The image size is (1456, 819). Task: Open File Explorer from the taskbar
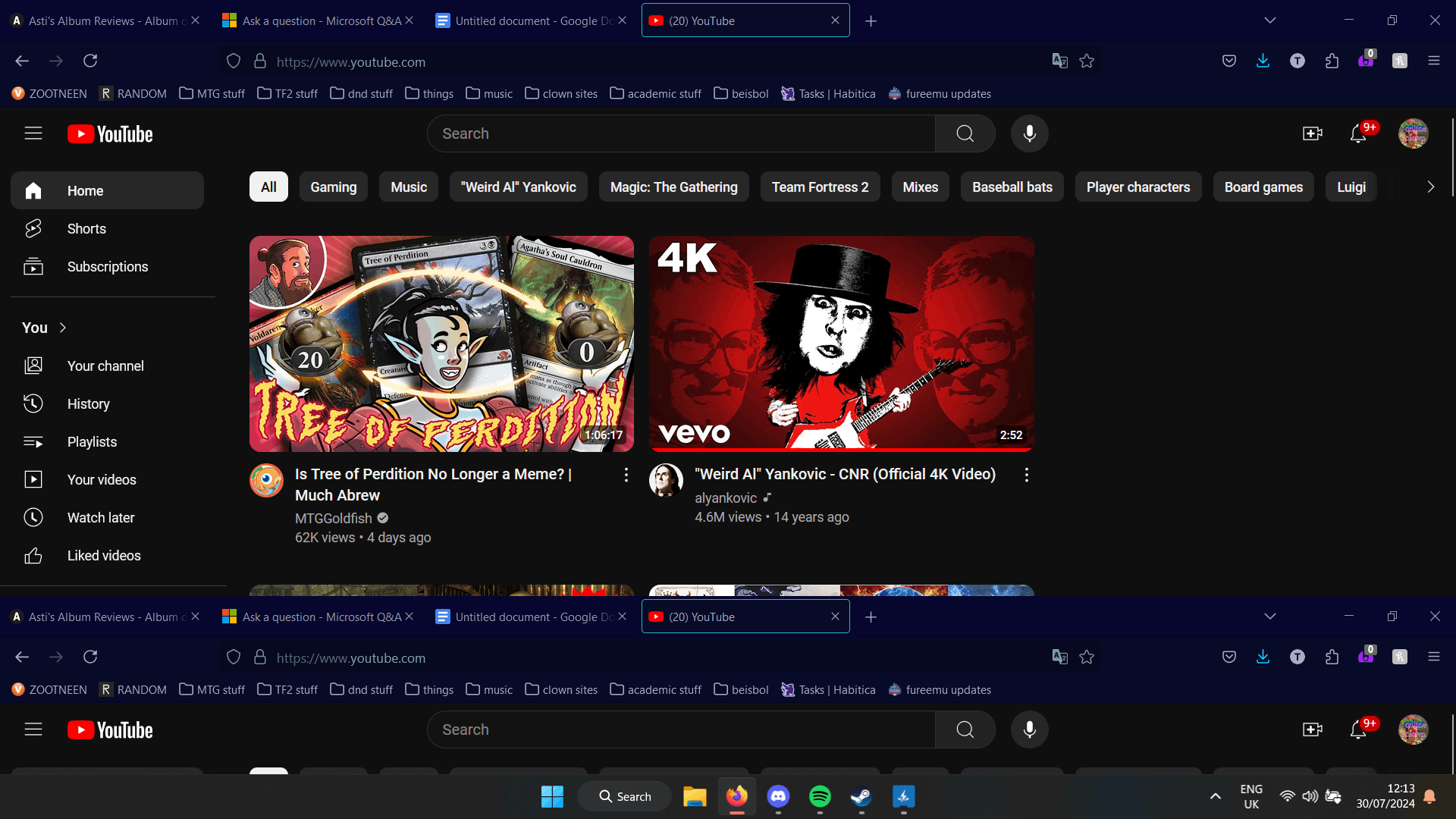tap(695, 796)
